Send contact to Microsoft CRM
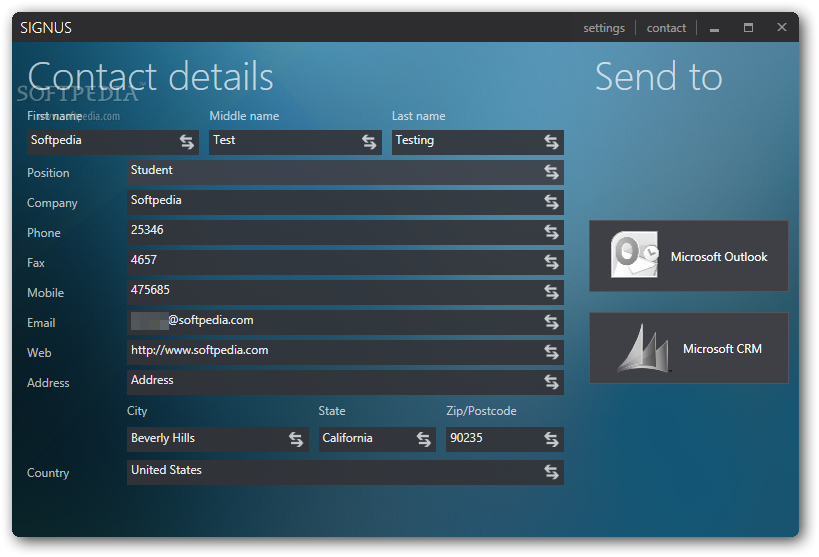The width and height of the screenshot is (819, 557). click(x=688, y=348)
